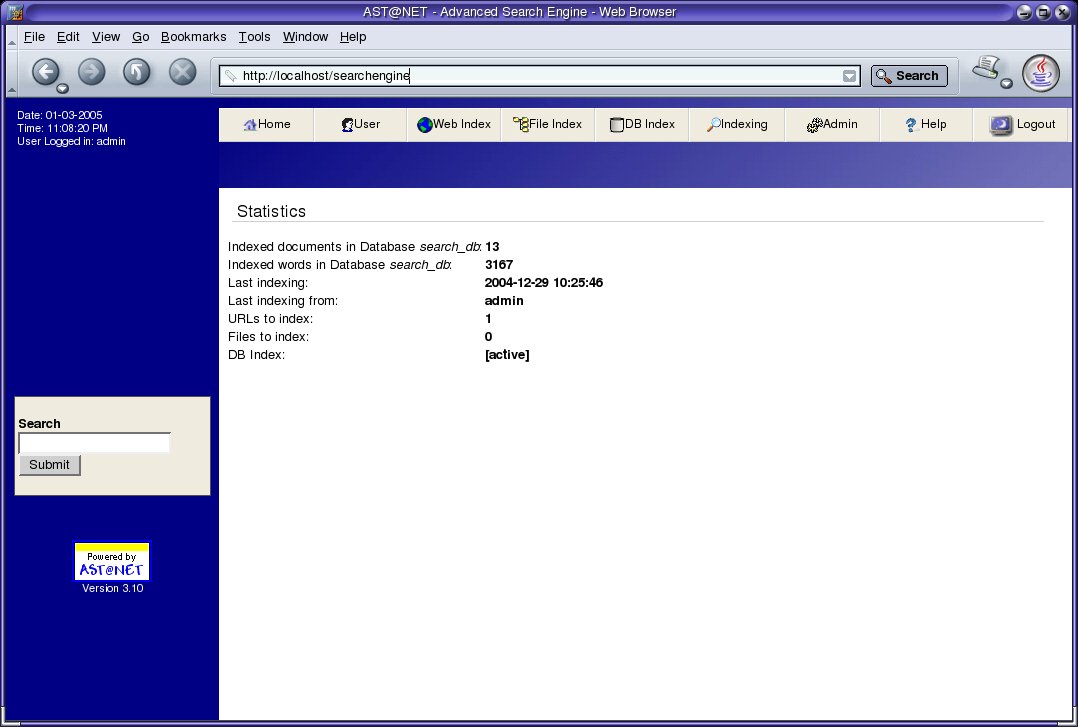Open the Indexing section

[737, 124]
